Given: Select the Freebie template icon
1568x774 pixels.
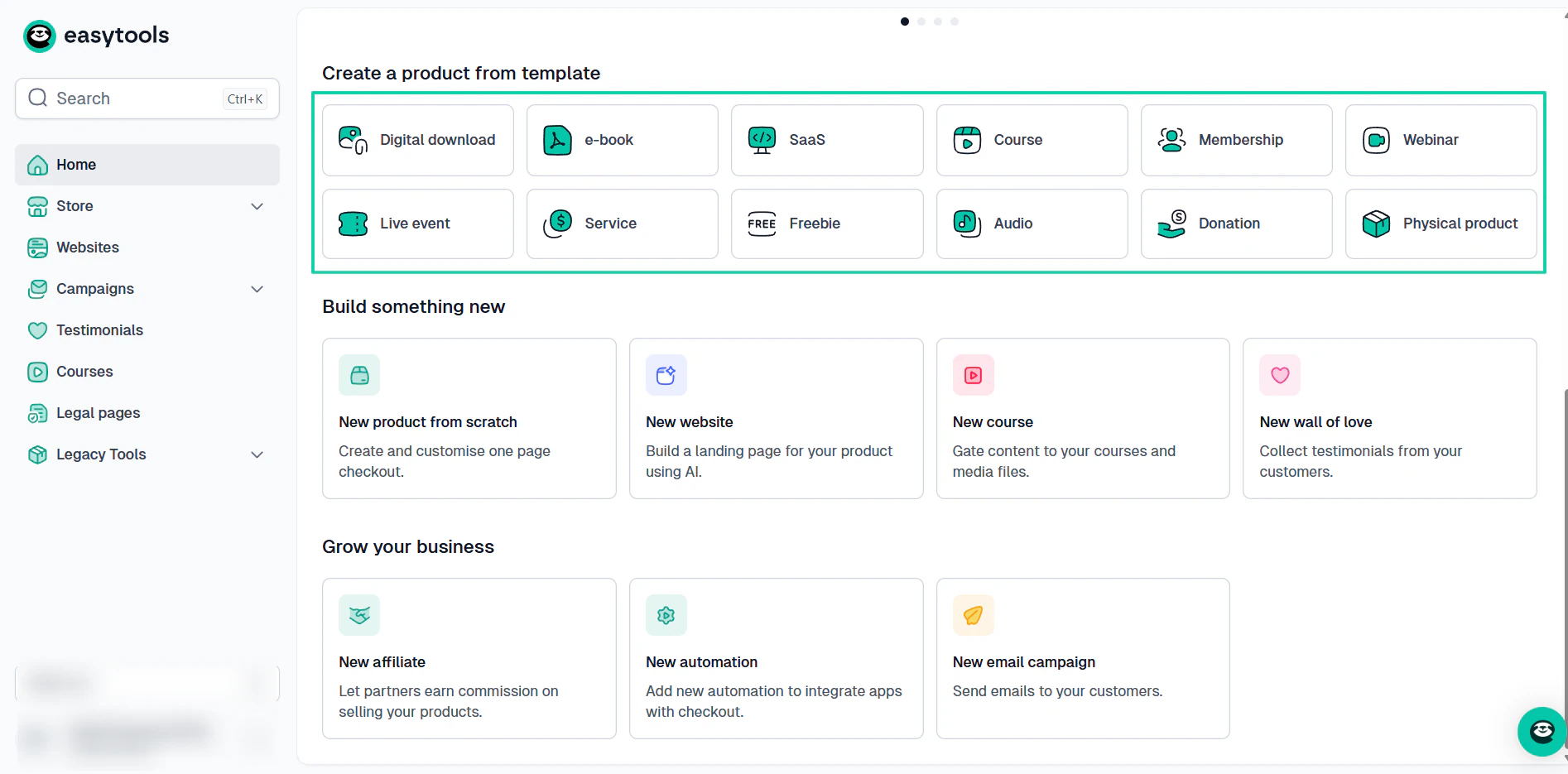Looking at the screenshot, I should click(x=762, y=224).
